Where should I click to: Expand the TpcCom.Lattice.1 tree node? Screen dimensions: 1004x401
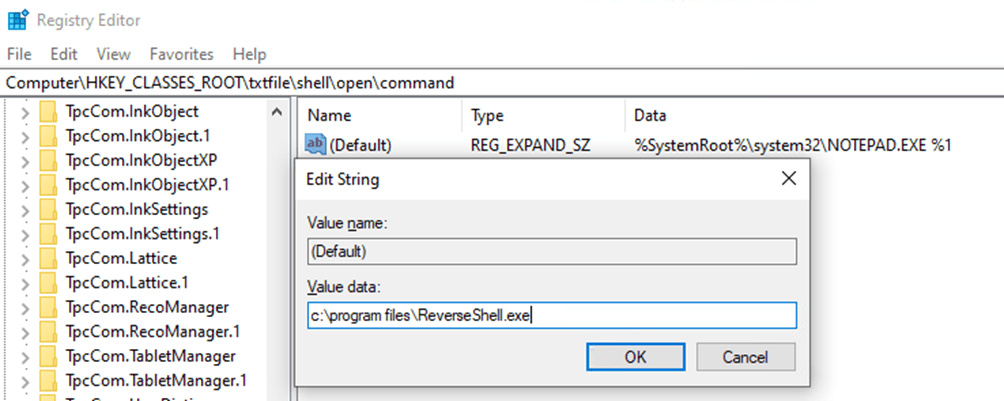point(25,283)
